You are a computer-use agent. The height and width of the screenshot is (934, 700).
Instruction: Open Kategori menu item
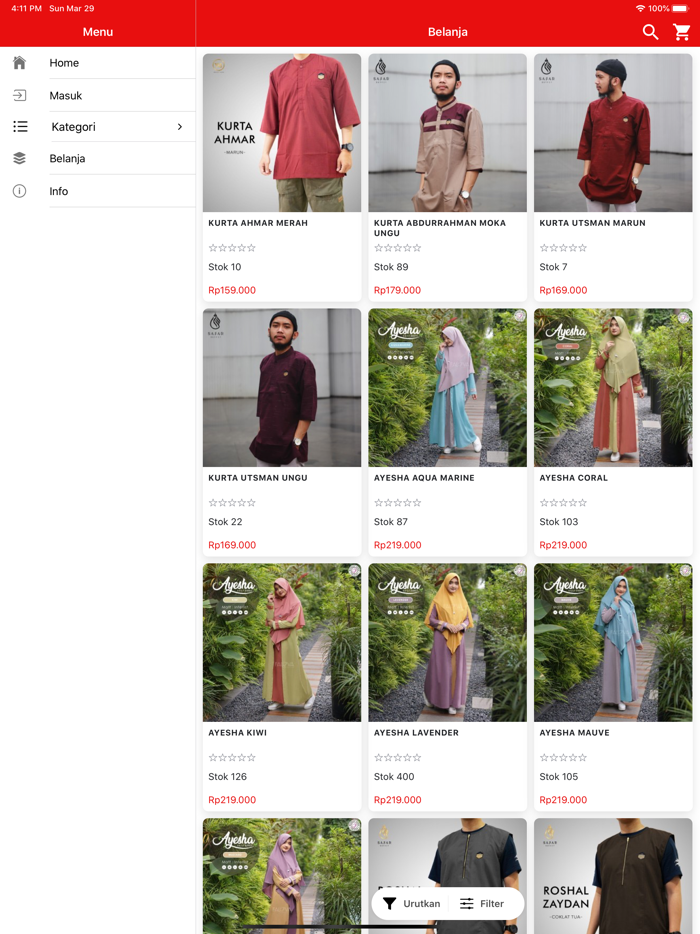[98, 126]
